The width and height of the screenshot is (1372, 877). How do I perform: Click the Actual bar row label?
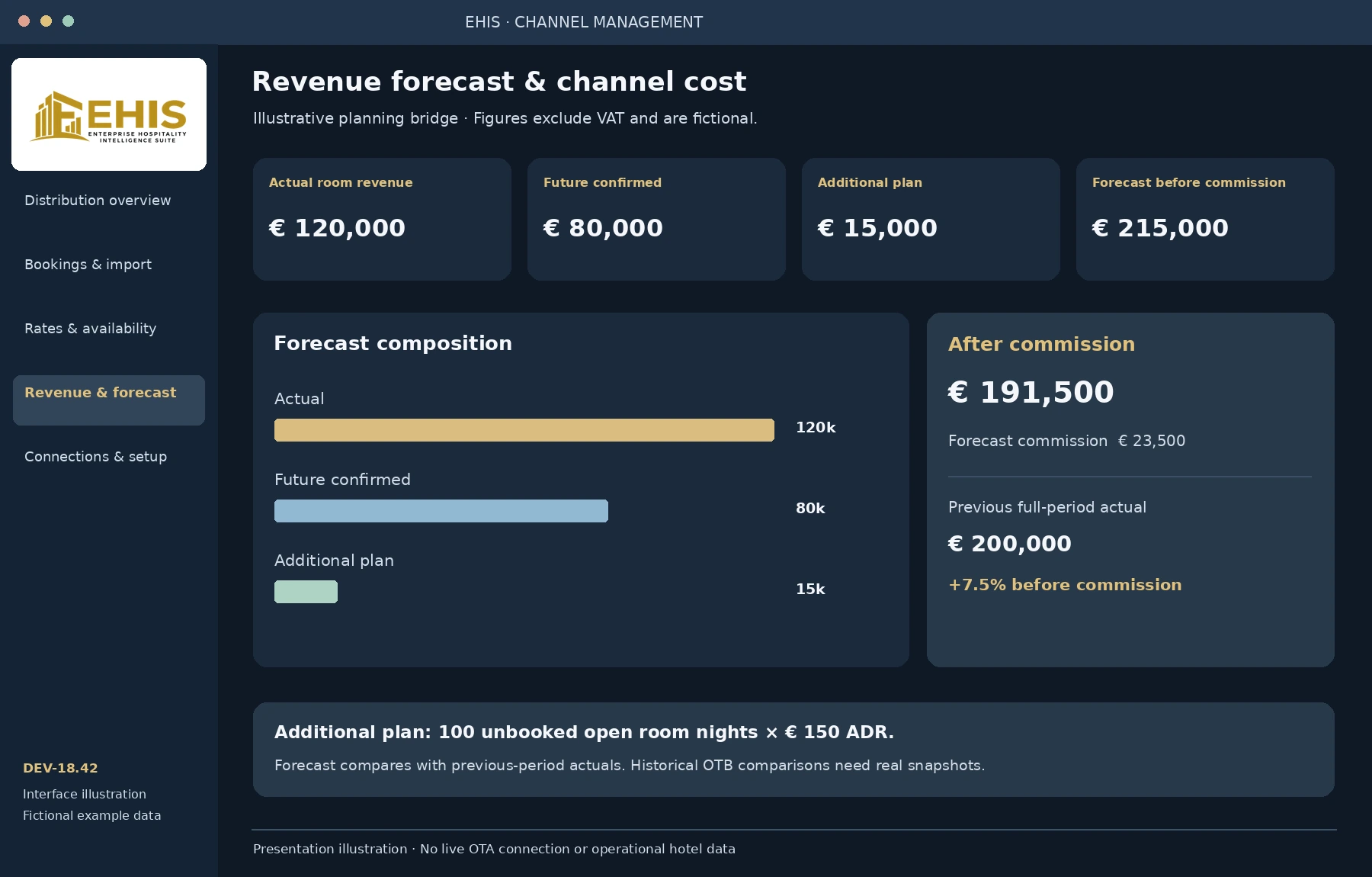coord(299,399)
